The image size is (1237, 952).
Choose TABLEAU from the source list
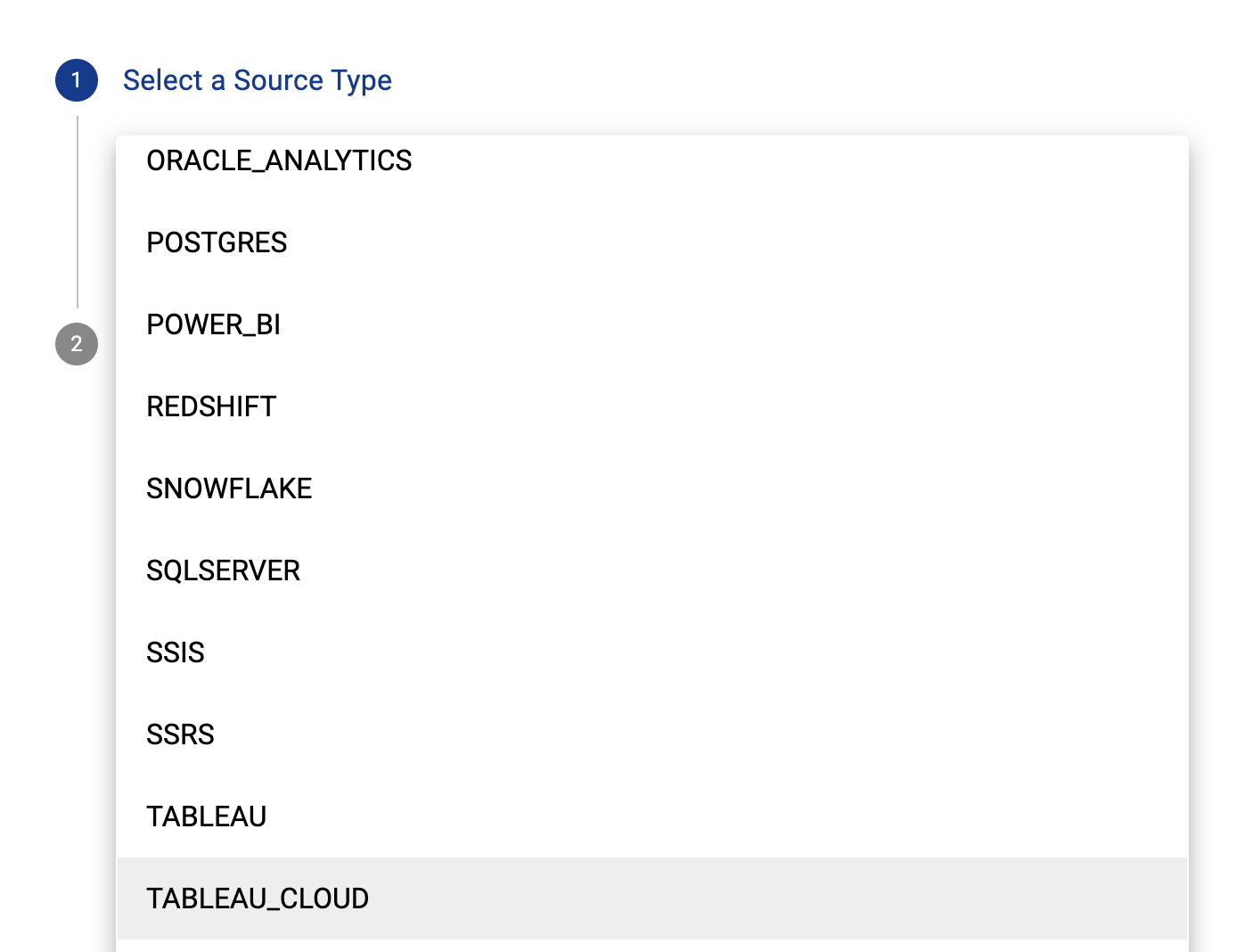(x=206, y=817)
